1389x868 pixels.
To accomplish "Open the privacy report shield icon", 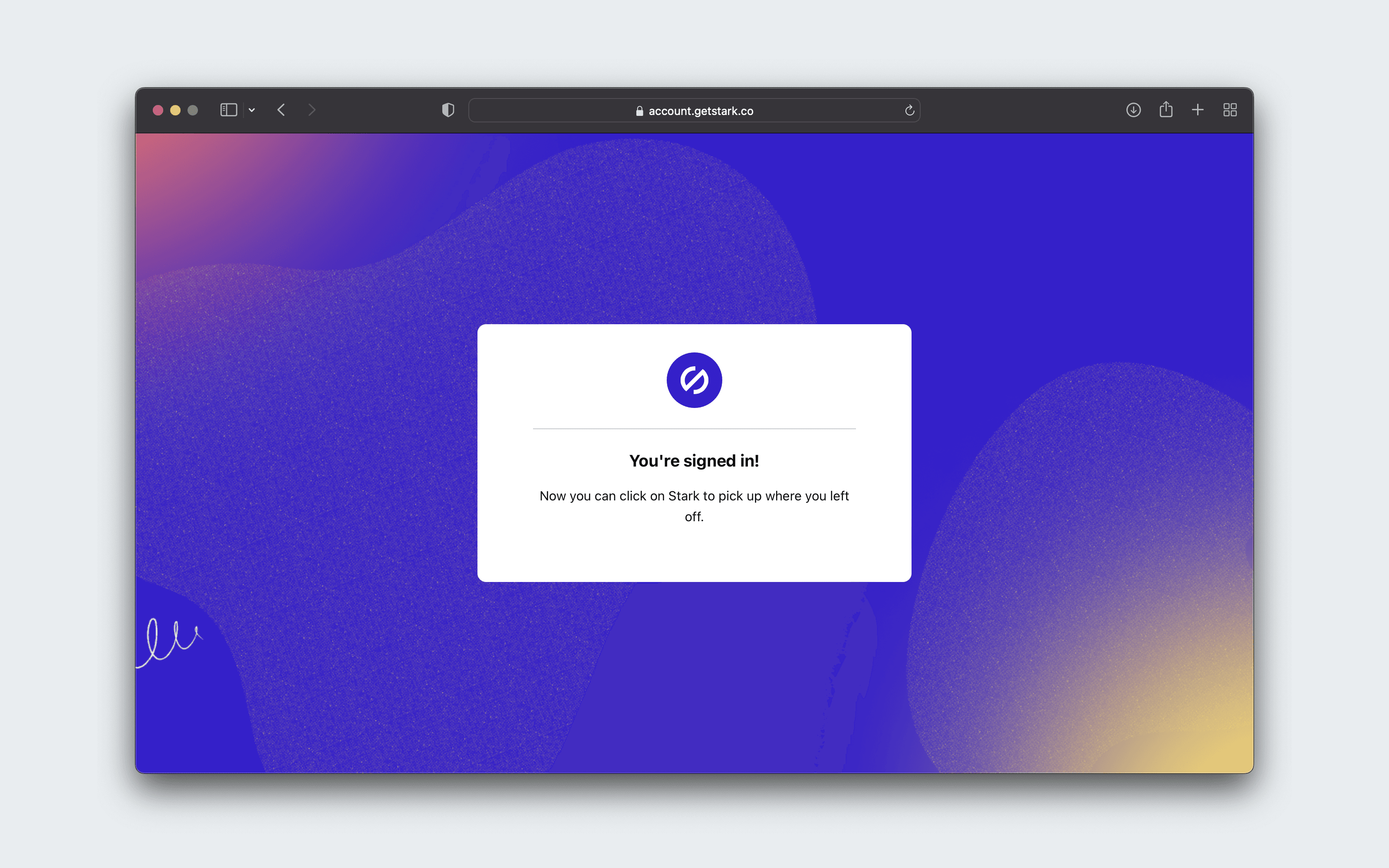I will pos(448,110).
